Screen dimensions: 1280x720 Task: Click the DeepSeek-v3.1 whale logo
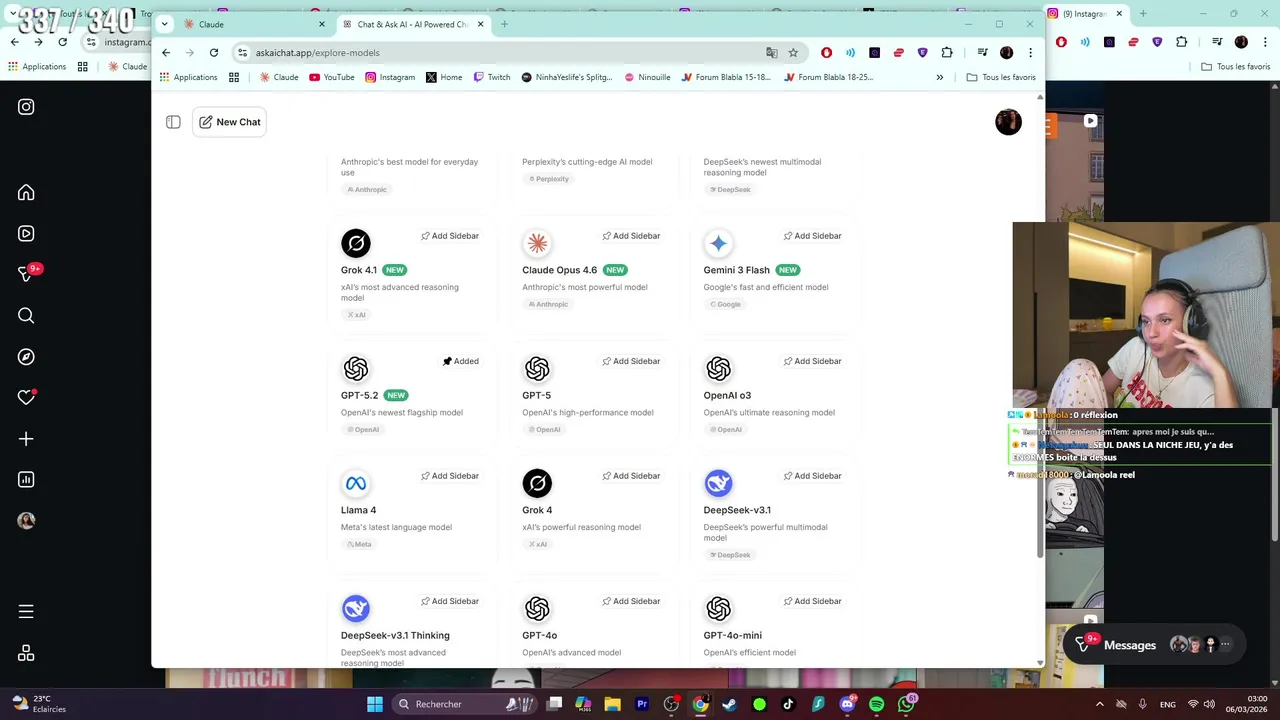point(718,484)
